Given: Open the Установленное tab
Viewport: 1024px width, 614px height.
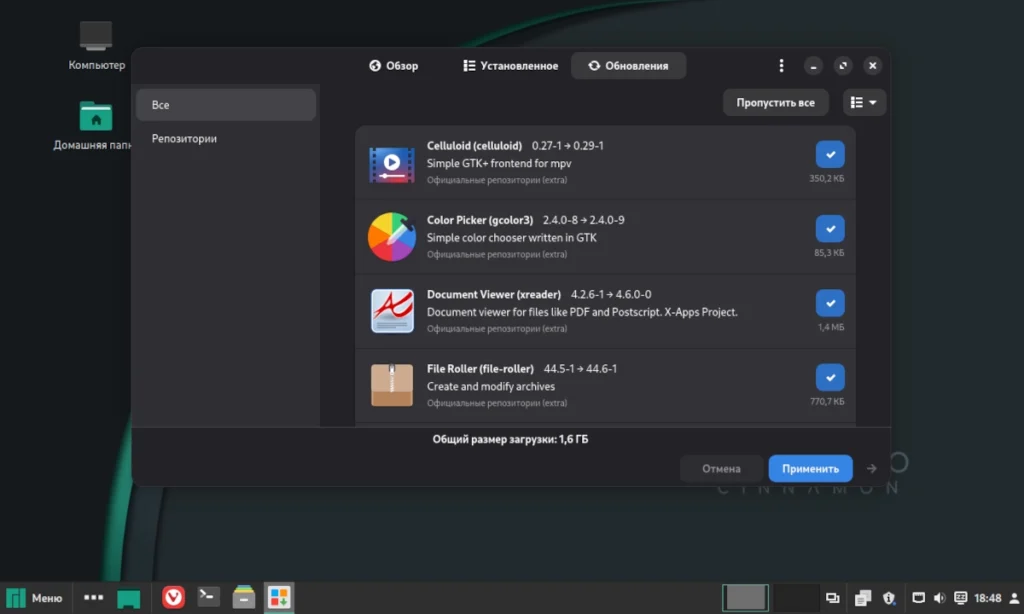Looking at the screenshot, I should [511, 65].
